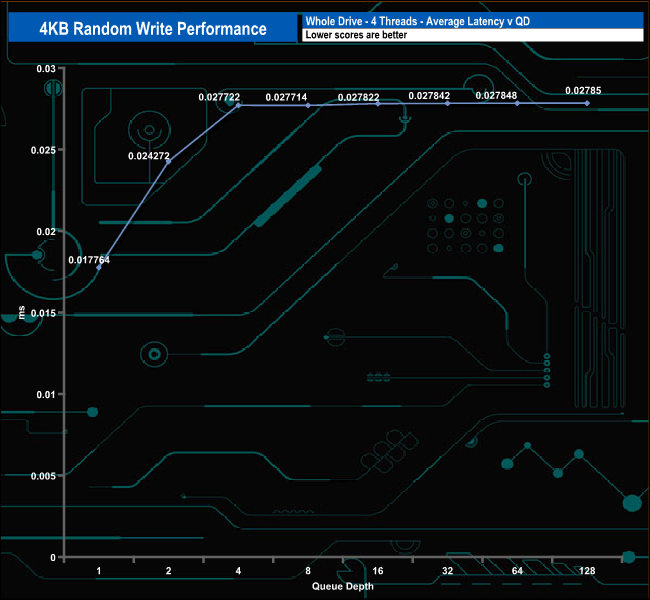This screenshot has height=600, width=650.
Task: Click the x-axis label 8
Action: (308, 571)
